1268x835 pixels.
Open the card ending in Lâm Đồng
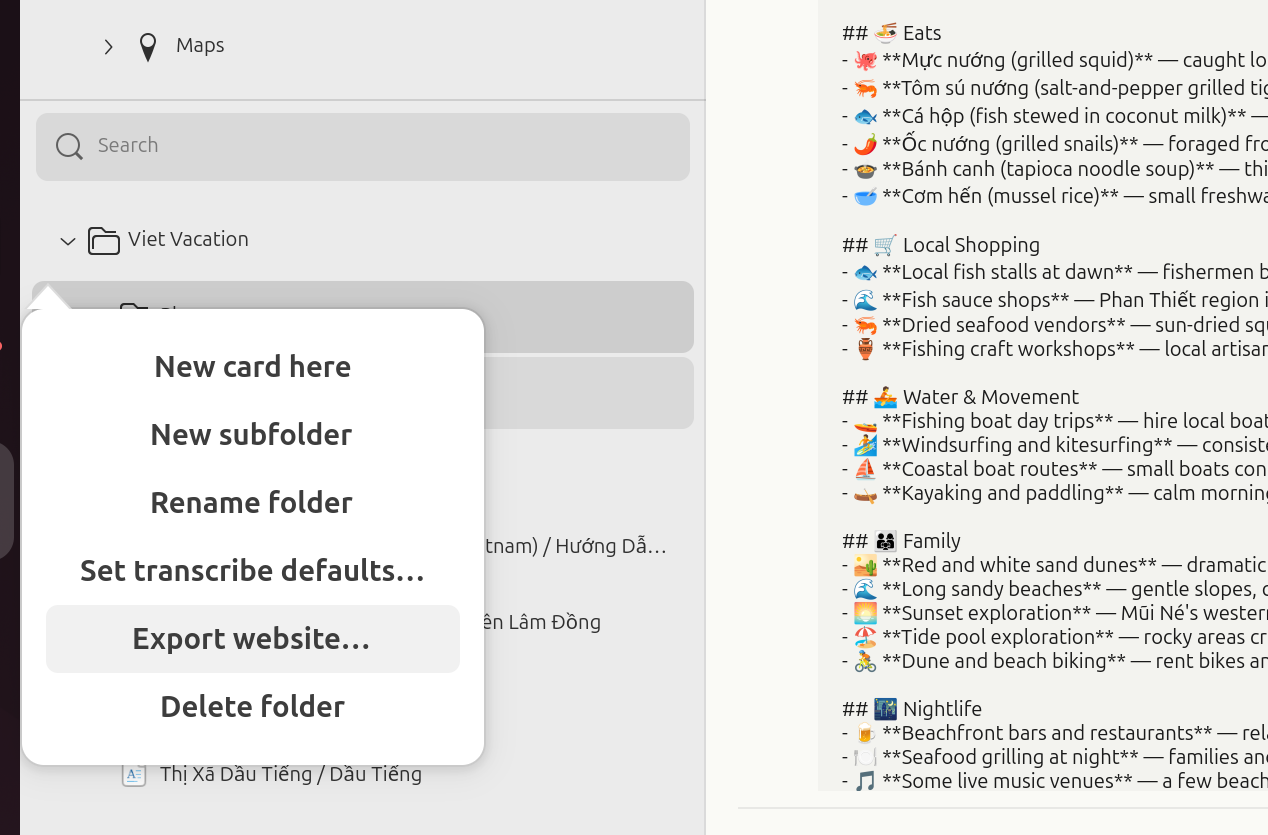pos(542,622)
